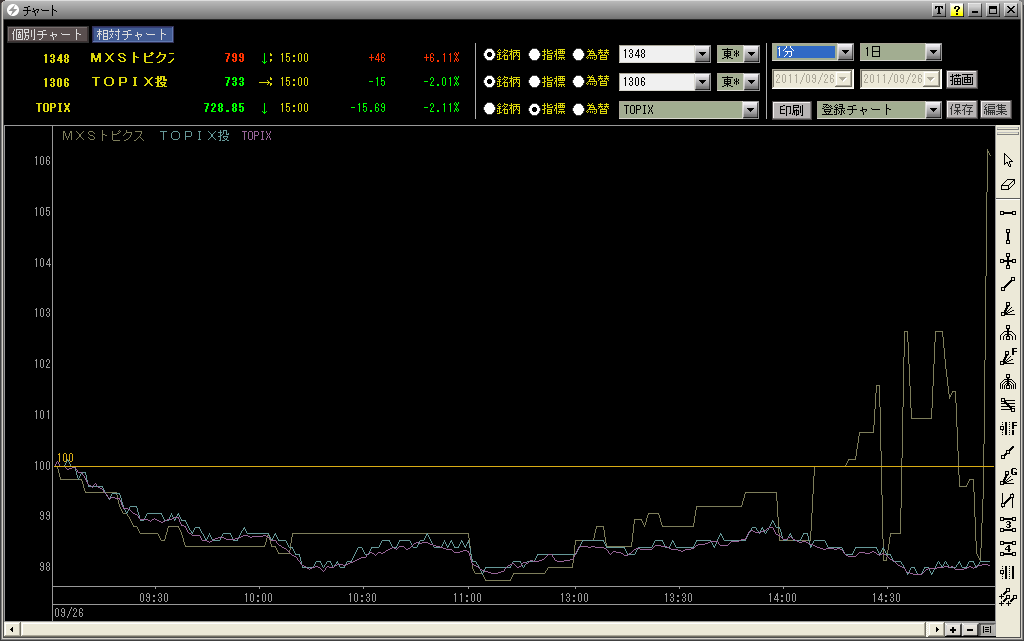Choose the vertical line drawing tool
1024x641 pixels.
(x=1007, y=237)
